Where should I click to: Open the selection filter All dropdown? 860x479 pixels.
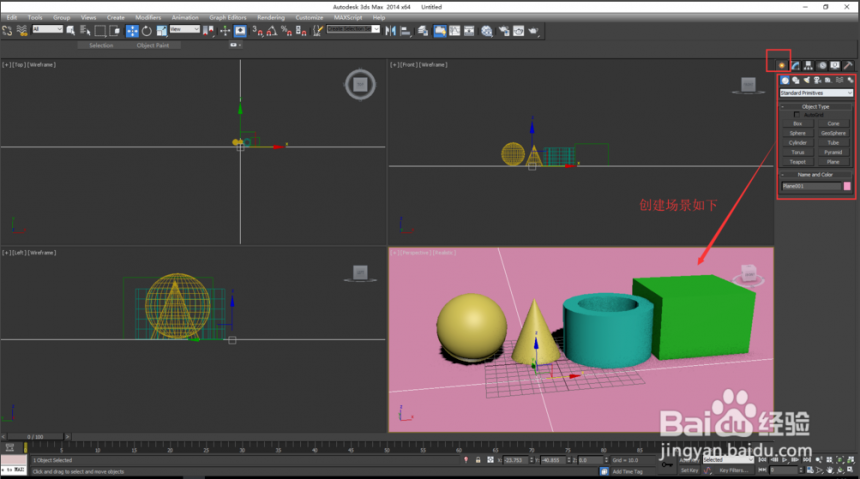tap(47, 29)
